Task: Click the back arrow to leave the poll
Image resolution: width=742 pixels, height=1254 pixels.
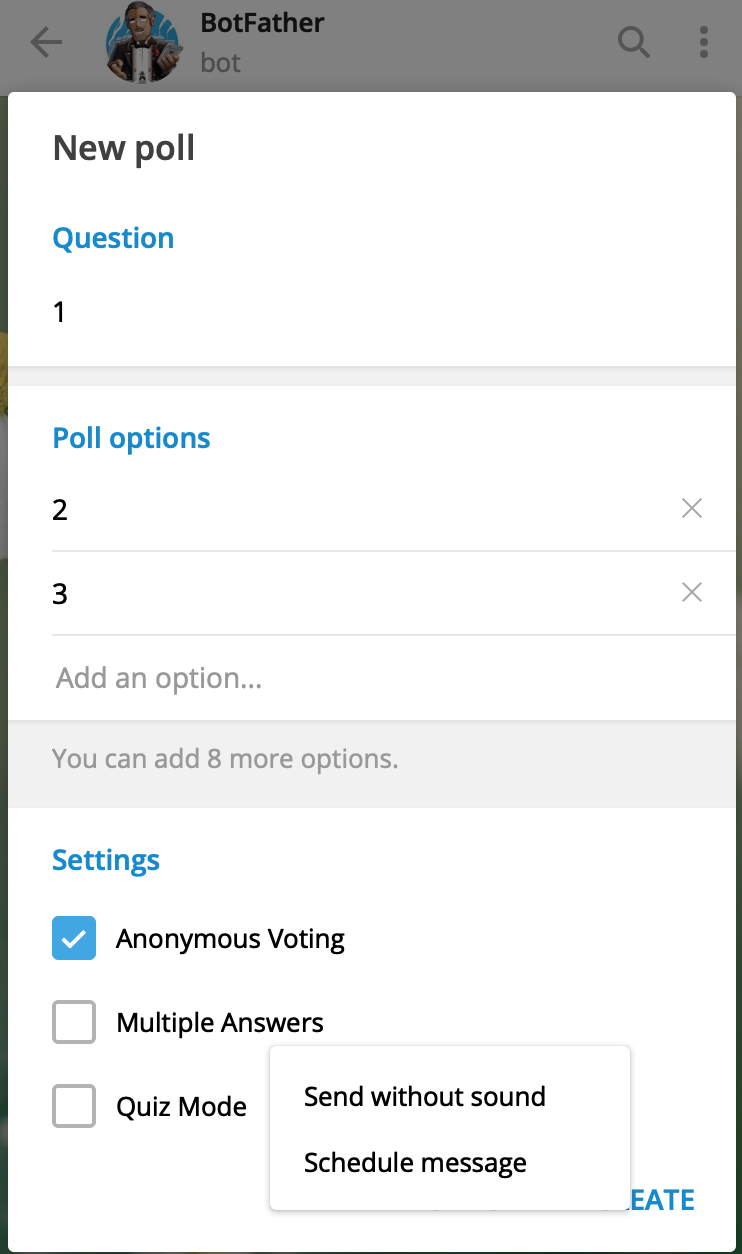Action: [46, 43]
